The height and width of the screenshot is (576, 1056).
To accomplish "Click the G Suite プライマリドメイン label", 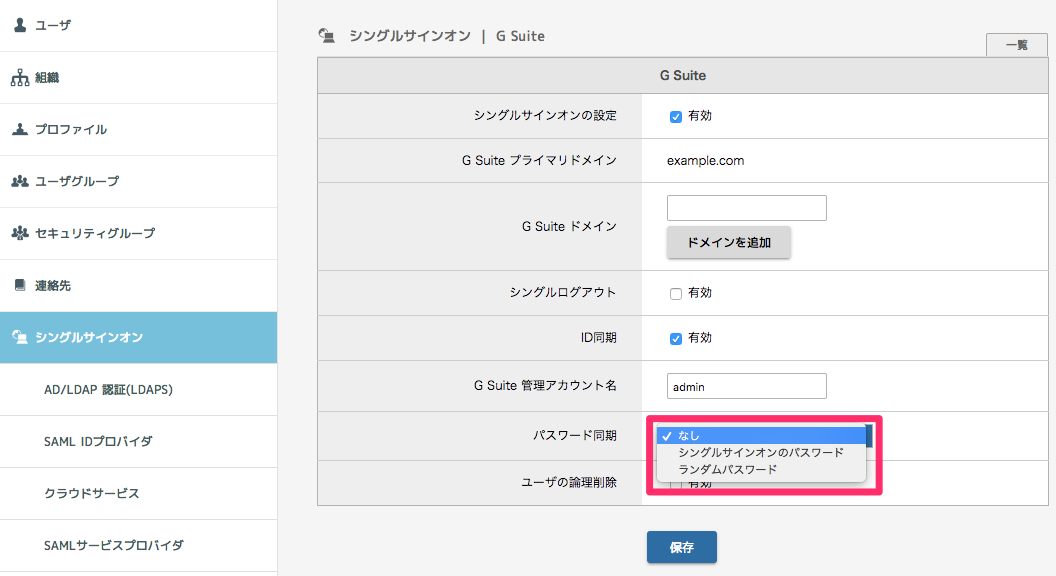I will (539, 160).
